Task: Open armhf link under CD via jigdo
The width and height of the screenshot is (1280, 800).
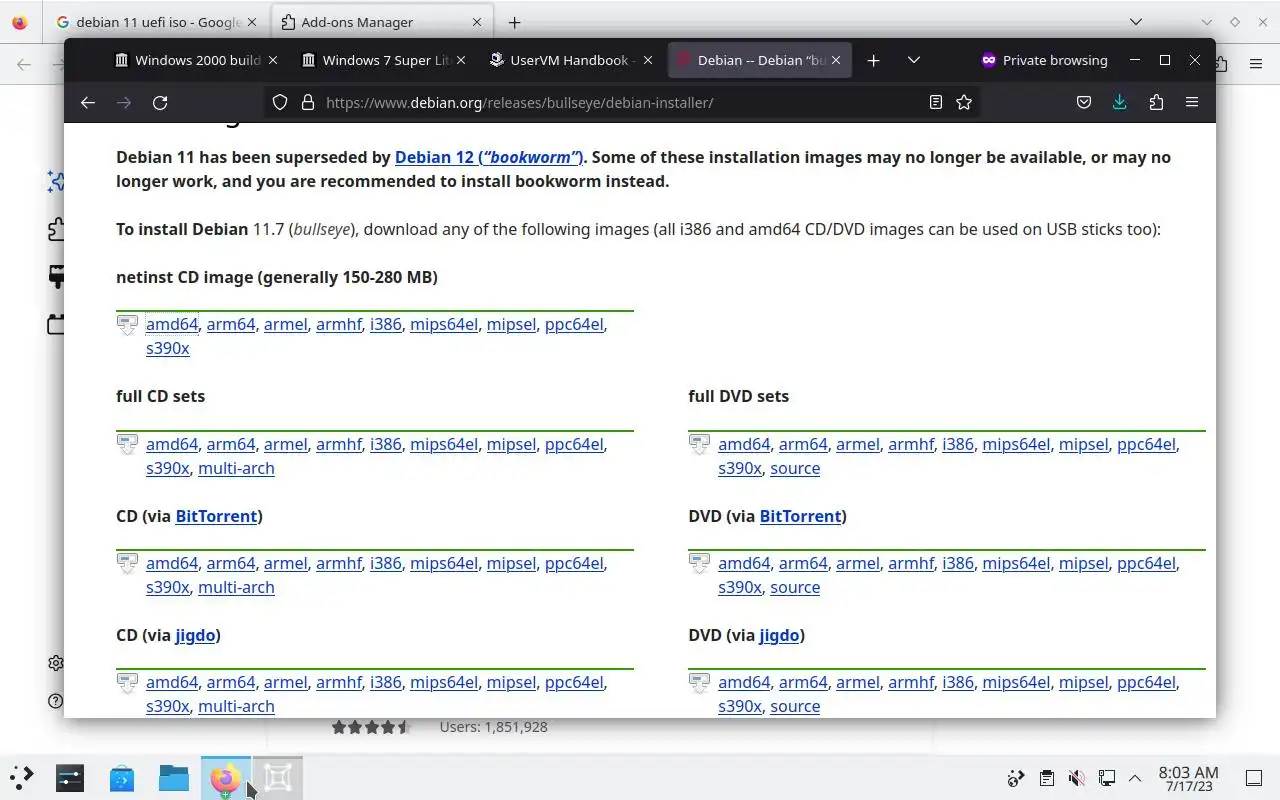Action: point(339,682)
